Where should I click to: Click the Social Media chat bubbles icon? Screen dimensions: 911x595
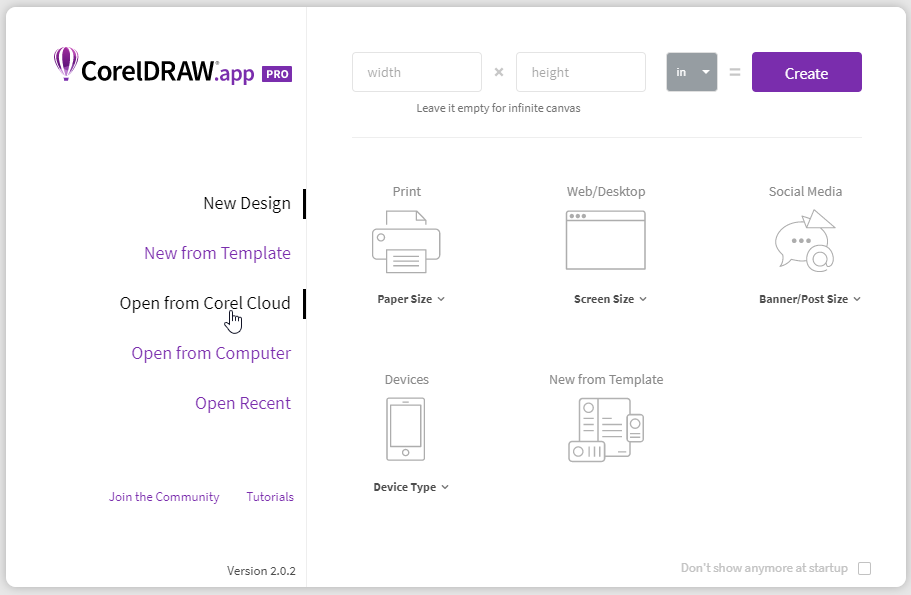click(805, 241)
